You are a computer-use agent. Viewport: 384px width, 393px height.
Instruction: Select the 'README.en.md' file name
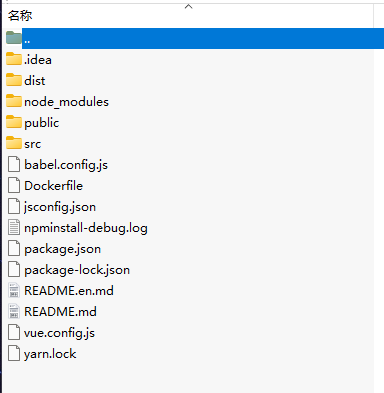tap(69, 291)
